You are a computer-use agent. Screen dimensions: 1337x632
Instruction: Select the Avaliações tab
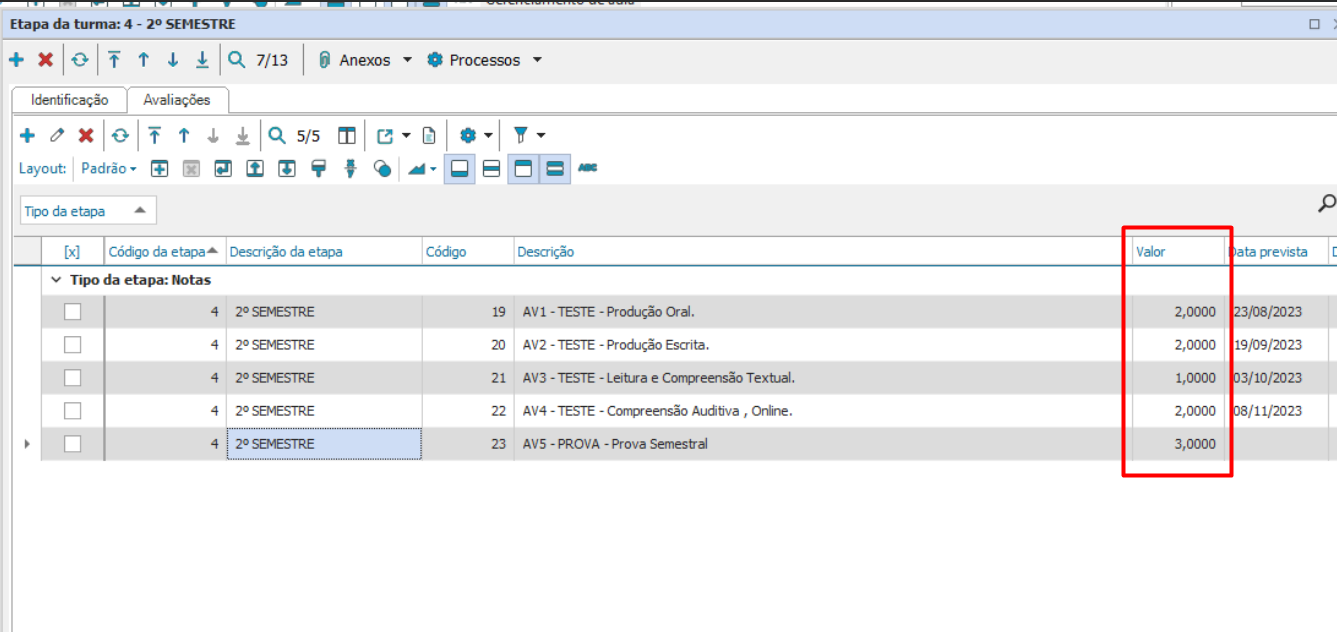(177, 100)
